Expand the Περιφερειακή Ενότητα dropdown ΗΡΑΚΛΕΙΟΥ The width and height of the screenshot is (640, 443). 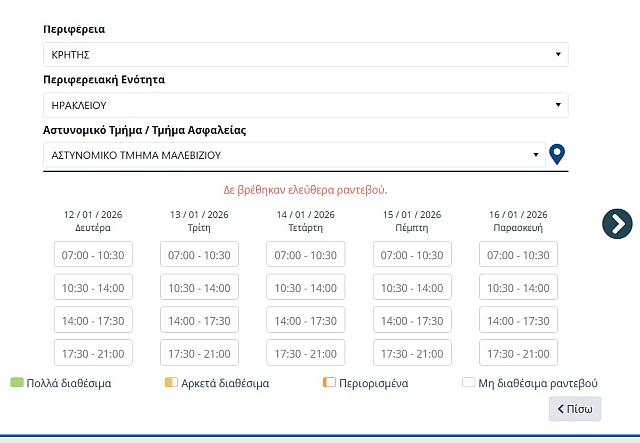[x=305, y=105]
